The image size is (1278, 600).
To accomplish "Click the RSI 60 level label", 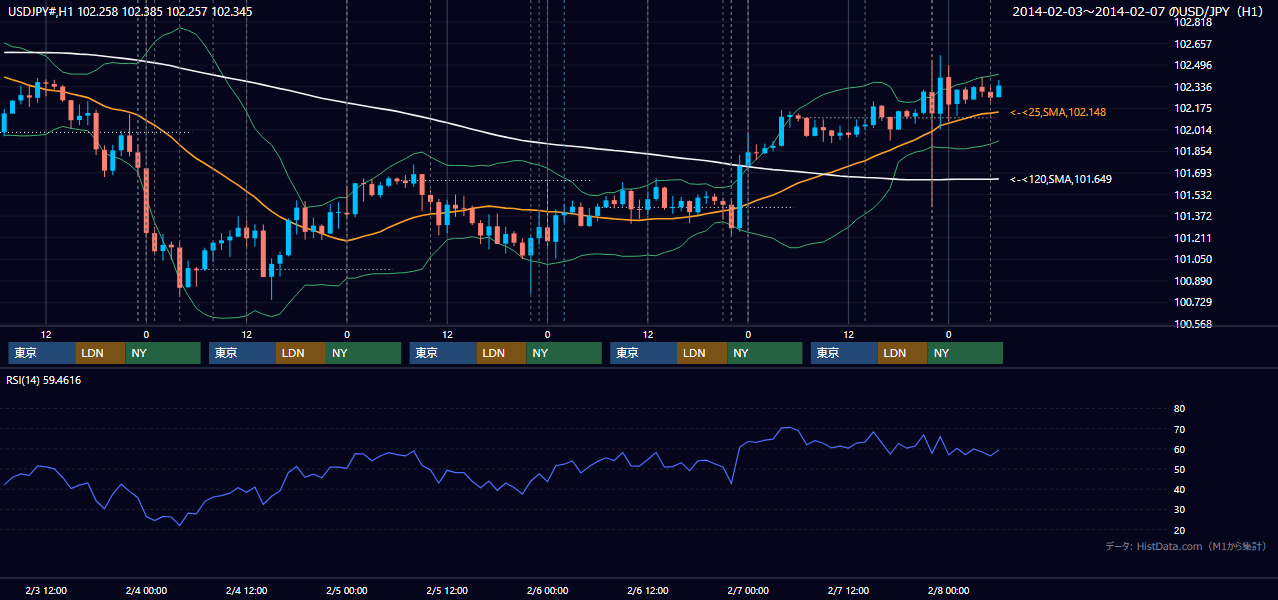I will [1179, 449].
